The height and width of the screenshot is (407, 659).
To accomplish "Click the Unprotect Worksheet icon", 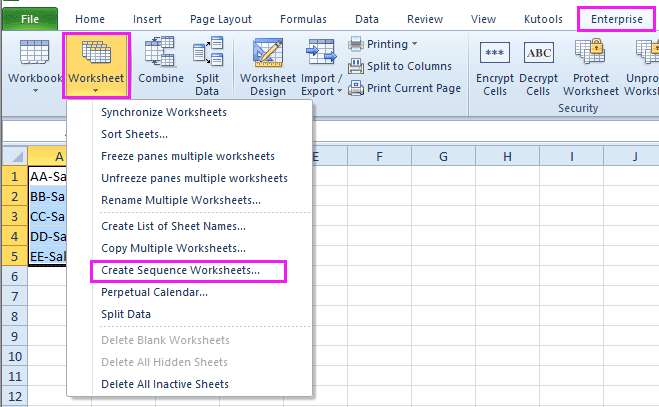I will click(647, 51).
